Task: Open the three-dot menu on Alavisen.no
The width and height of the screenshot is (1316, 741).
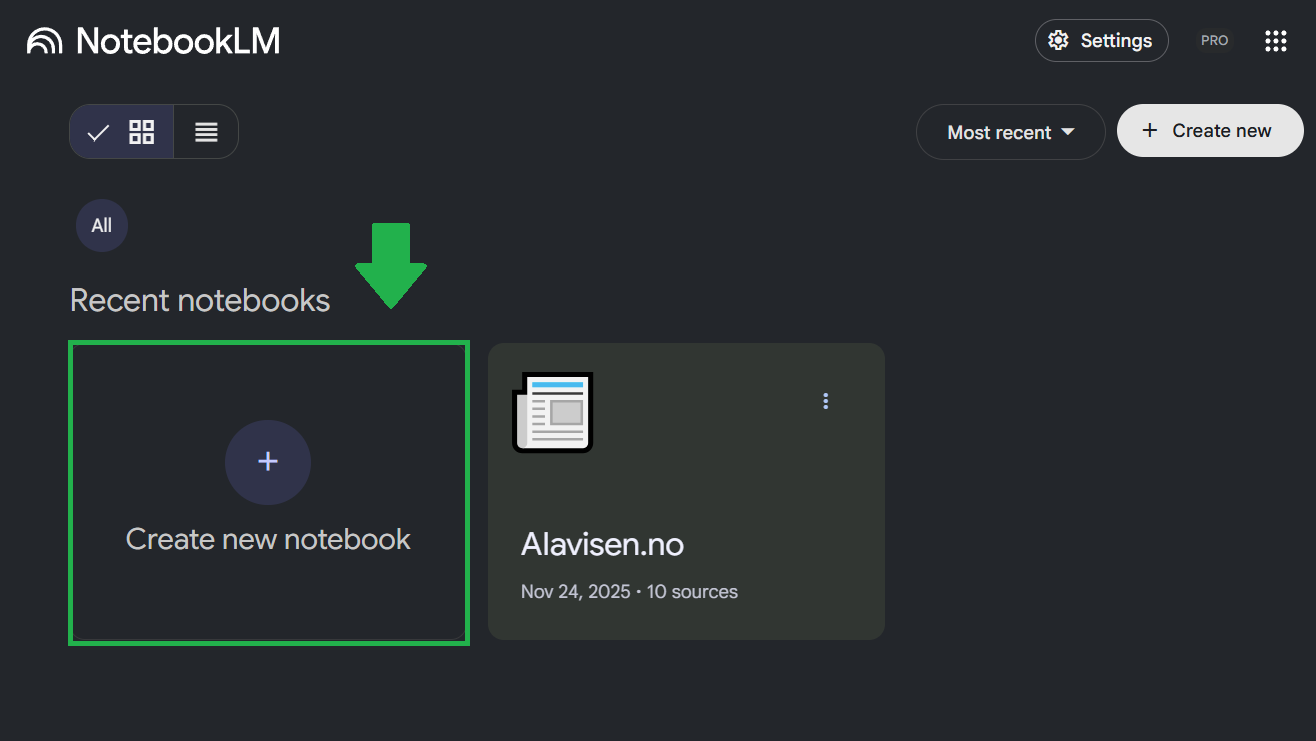Action: pyautogui.click(x=825, y=400)
